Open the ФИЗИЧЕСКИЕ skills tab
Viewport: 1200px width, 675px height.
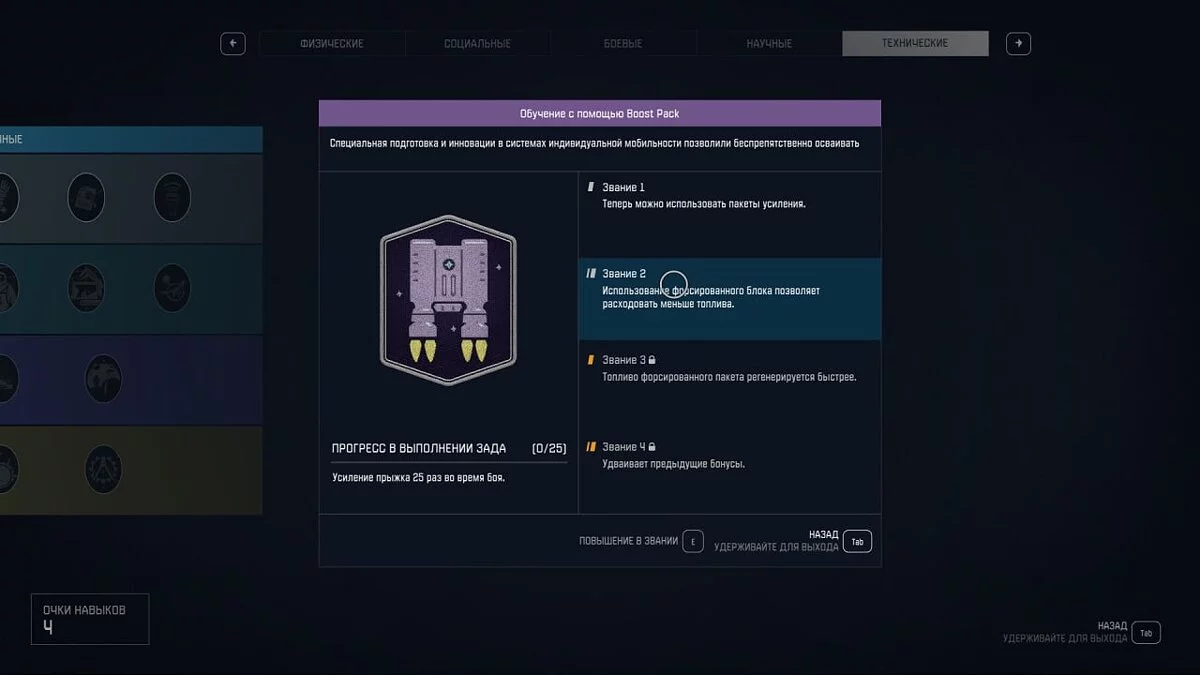(x=332, y=44)
